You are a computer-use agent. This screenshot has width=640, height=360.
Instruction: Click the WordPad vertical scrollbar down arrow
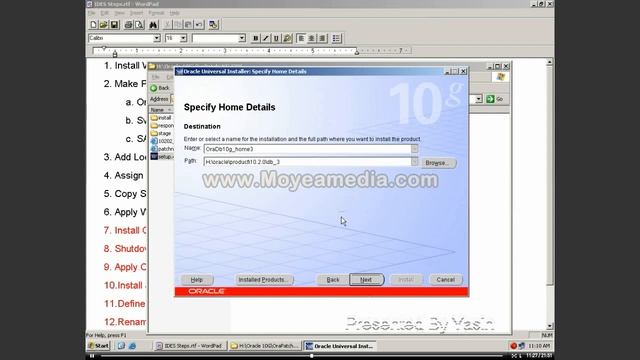pos(549,326)
